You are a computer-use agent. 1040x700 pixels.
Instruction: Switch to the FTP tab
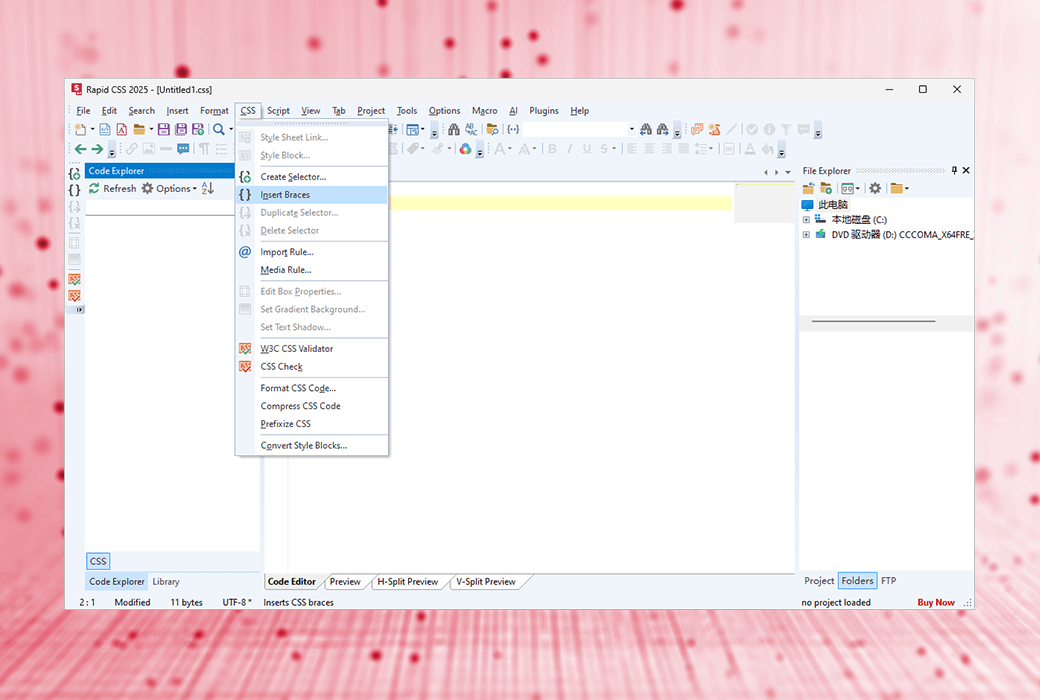(889, 581)
